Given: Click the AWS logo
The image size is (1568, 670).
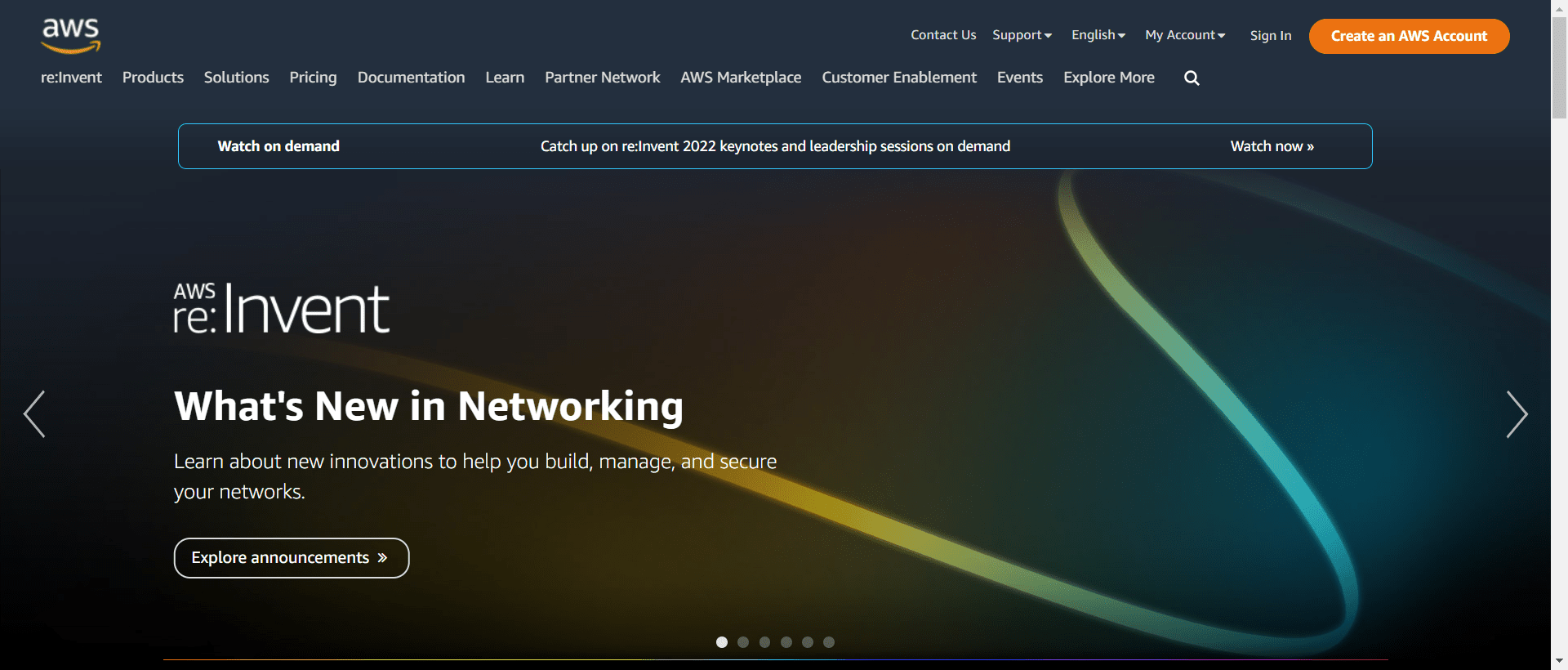Looking at the screenshot, I should click(71, 36).
